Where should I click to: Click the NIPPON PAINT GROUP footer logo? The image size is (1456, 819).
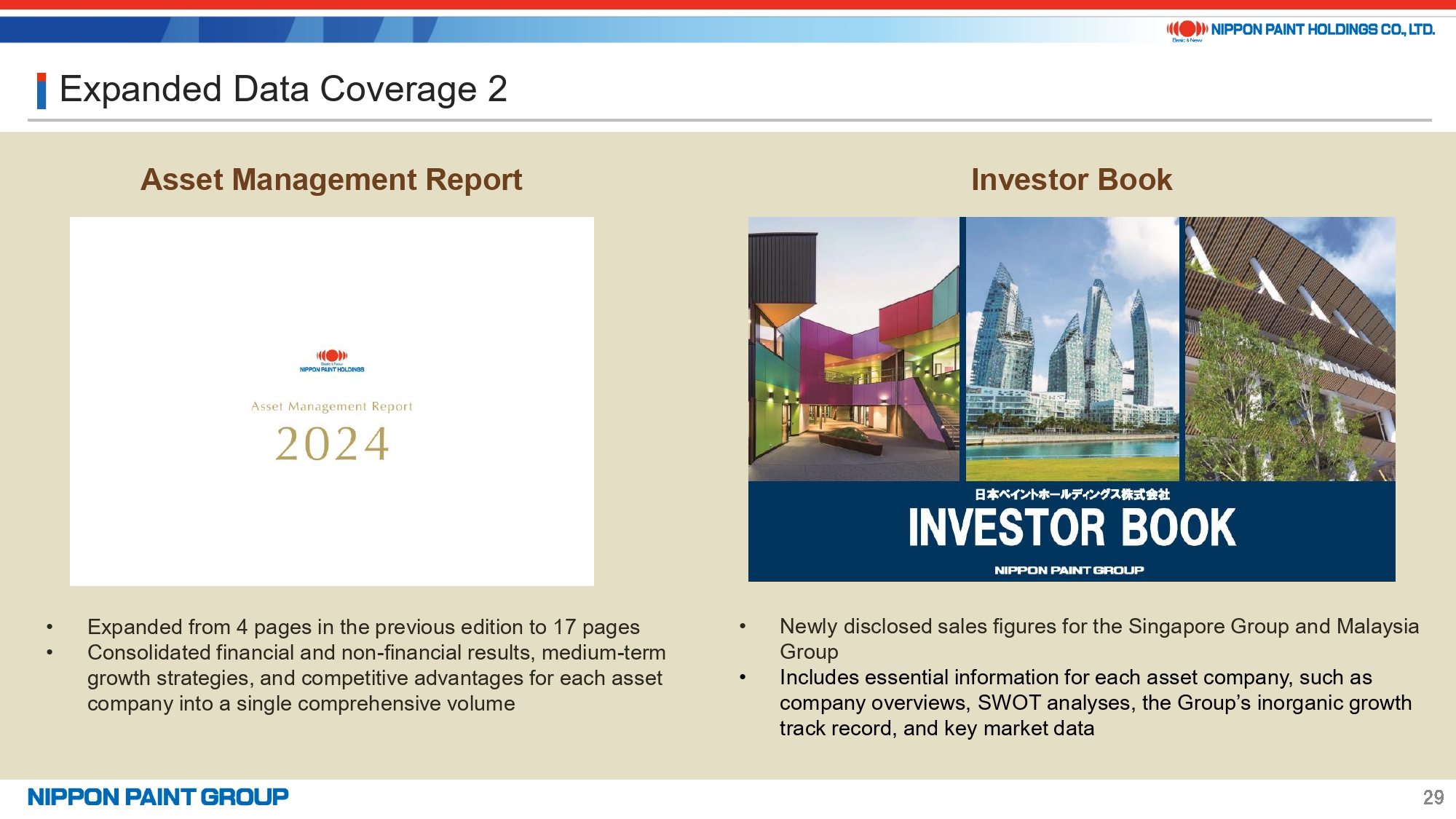point(158,797)
